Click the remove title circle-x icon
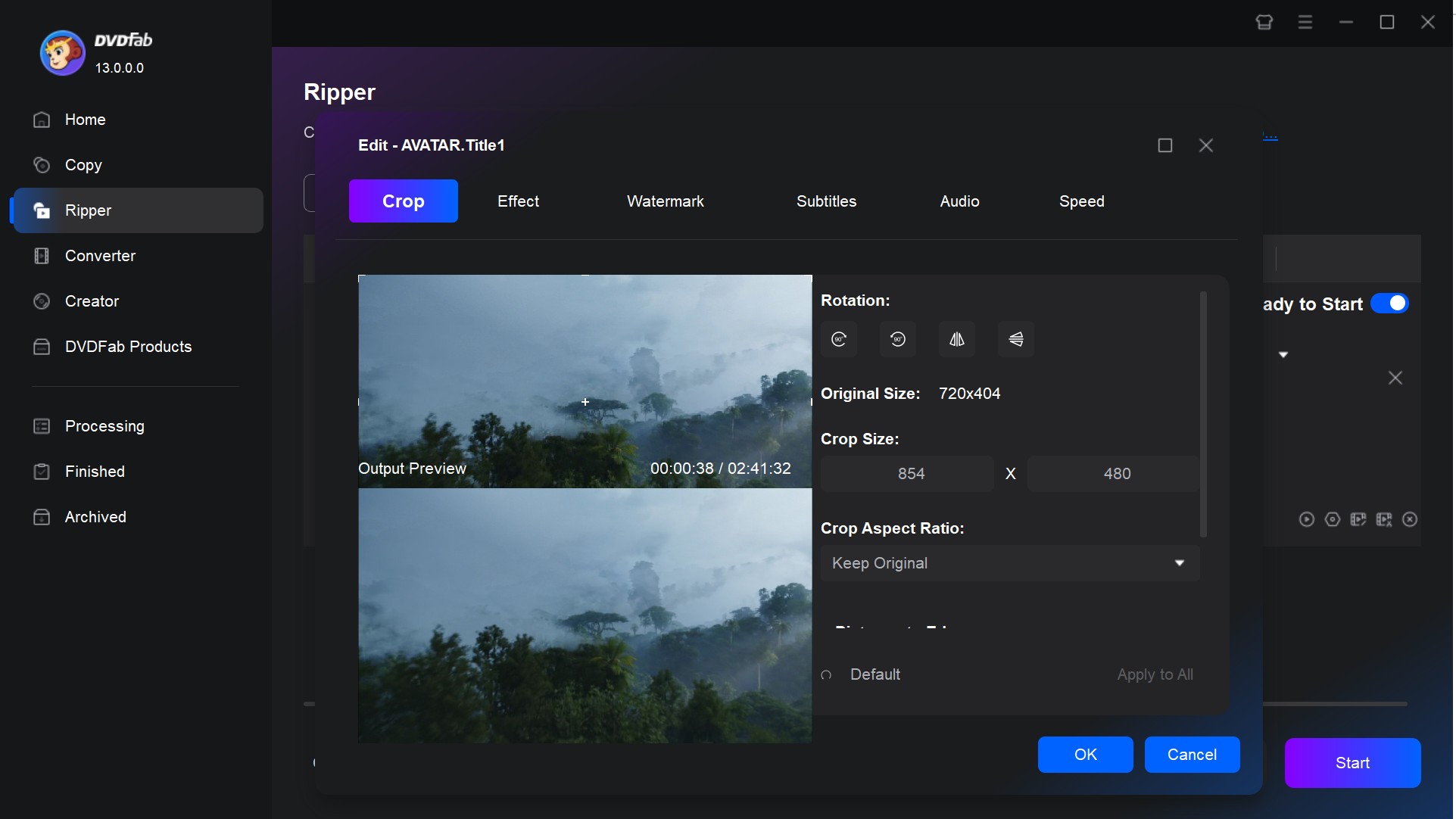The width and height of the screenshot is (1456, 819). pos(1410,519)
